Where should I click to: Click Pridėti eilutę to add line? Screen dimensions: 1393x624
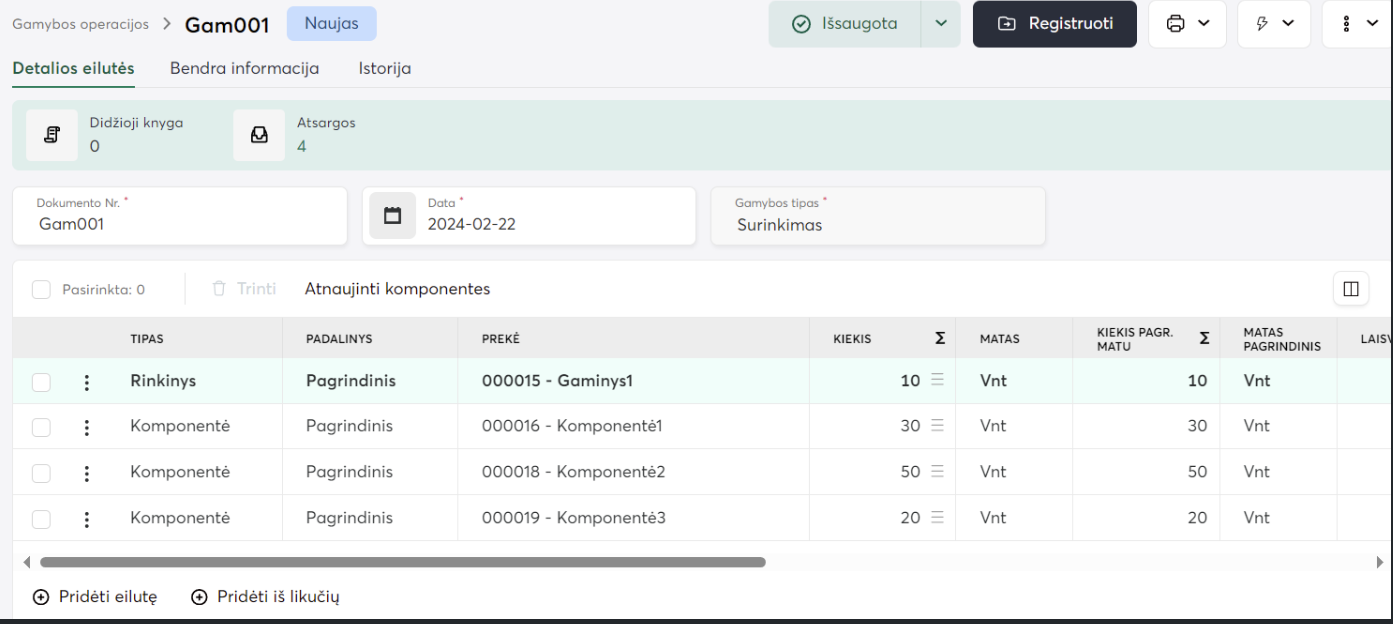[x=95, y=597]
